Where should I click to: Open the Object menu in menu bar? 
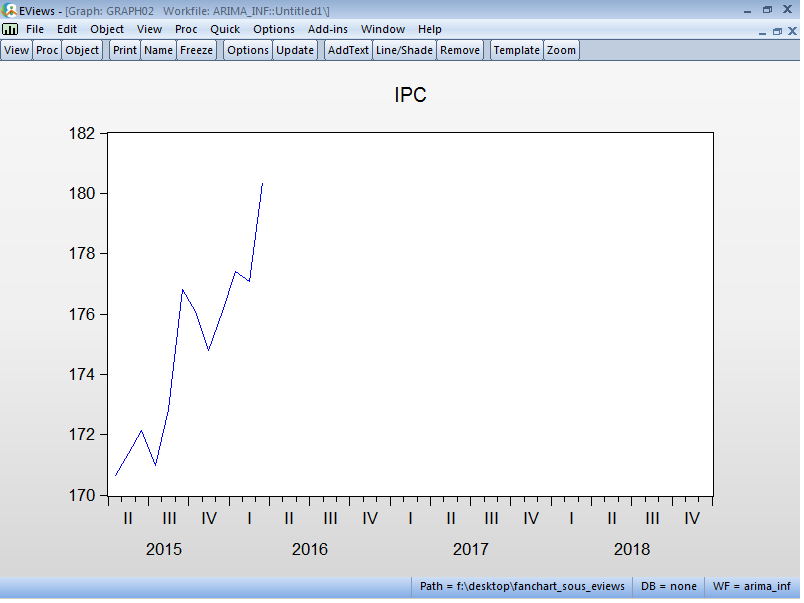pyautogui.click(x=107, y=29)
